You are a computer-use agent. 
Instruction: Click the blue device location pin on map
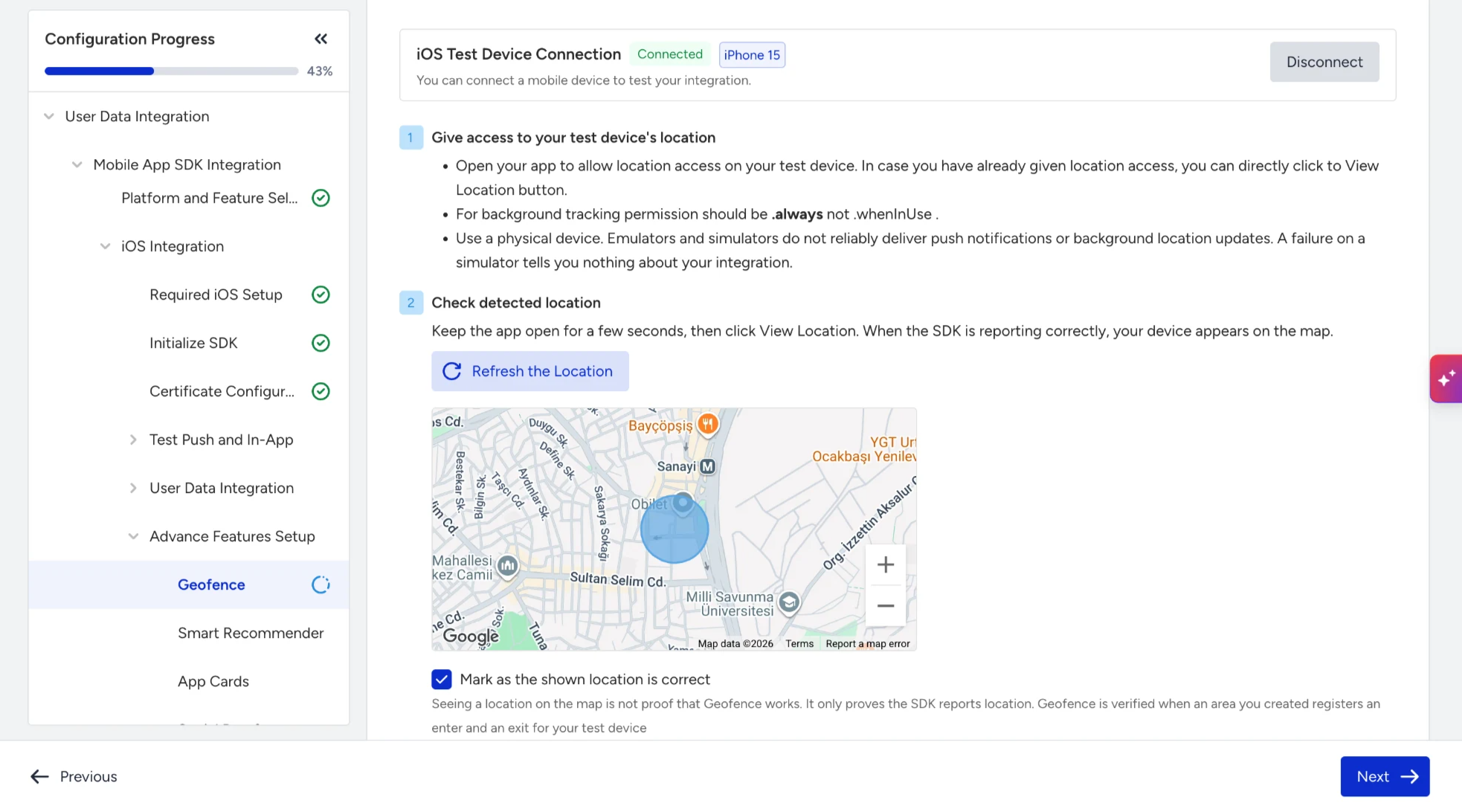(683, 504)
